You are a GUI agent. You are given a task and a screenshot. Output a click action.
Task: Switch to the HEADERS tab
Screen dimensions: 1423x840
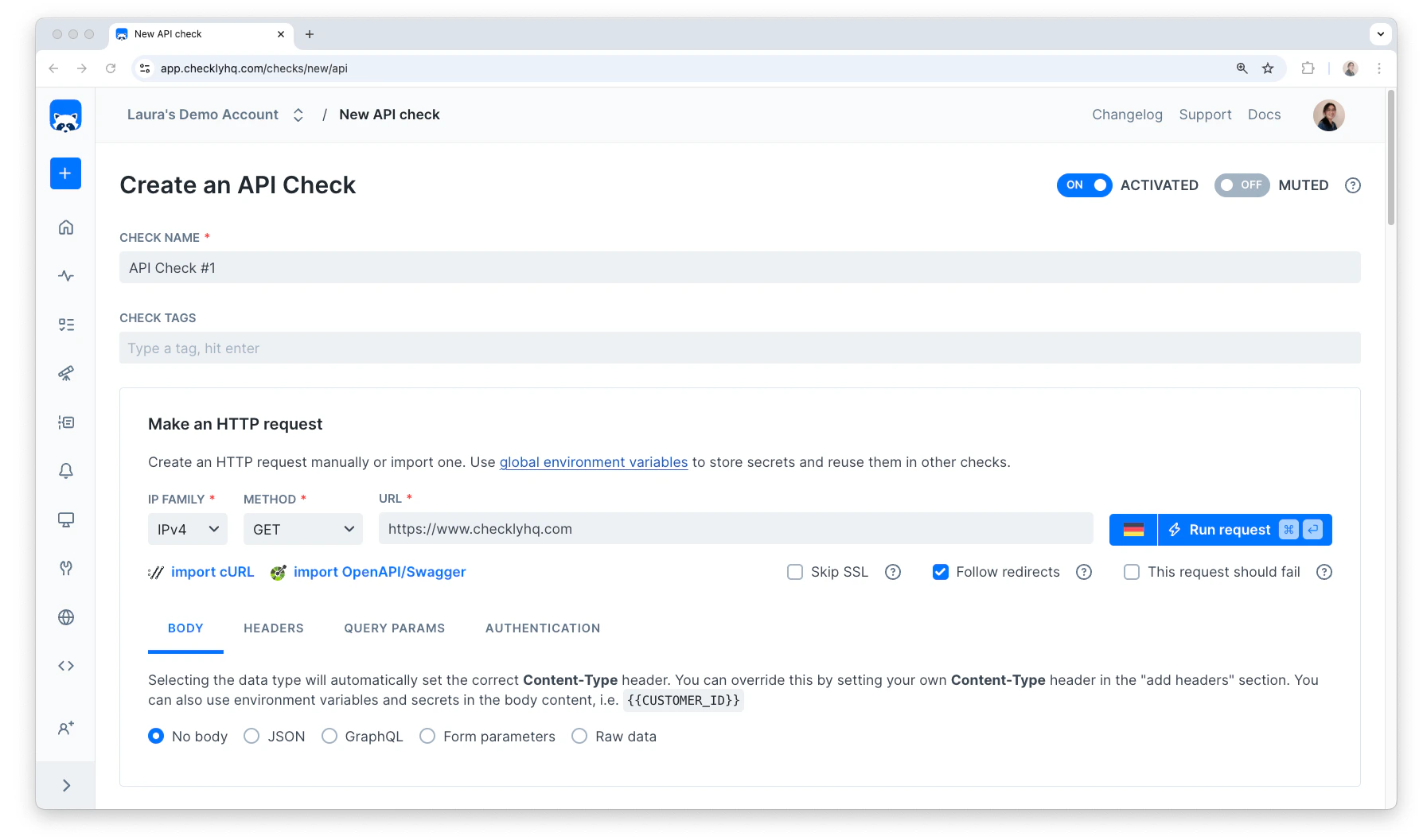[x=273, y=628]
